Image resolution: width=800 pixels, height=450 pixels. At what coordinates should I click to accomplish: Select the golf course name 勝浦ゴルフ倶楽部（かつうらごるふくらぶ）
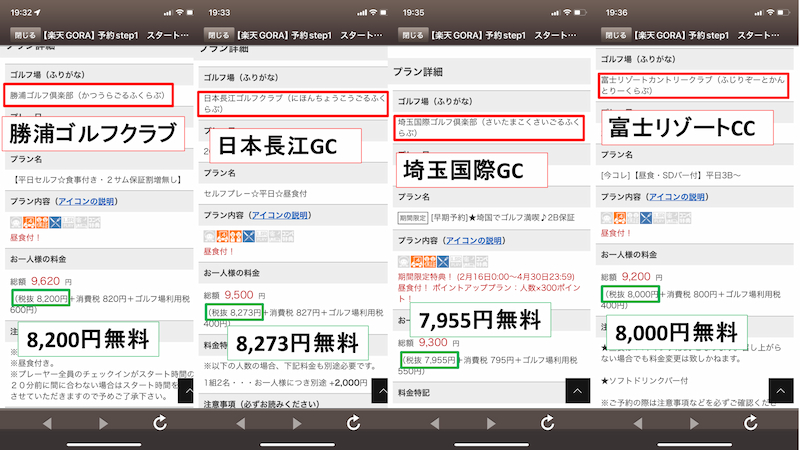87,95
